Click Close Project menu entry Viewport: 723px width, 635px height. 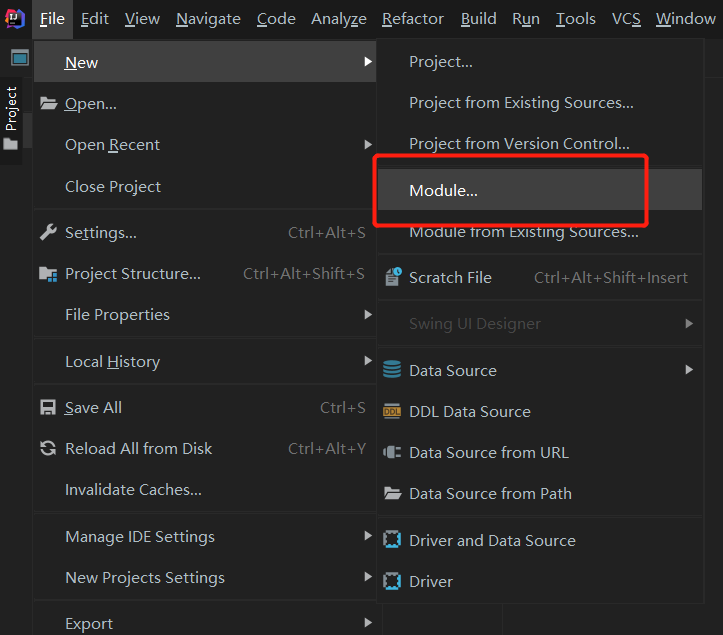[113, 187]
